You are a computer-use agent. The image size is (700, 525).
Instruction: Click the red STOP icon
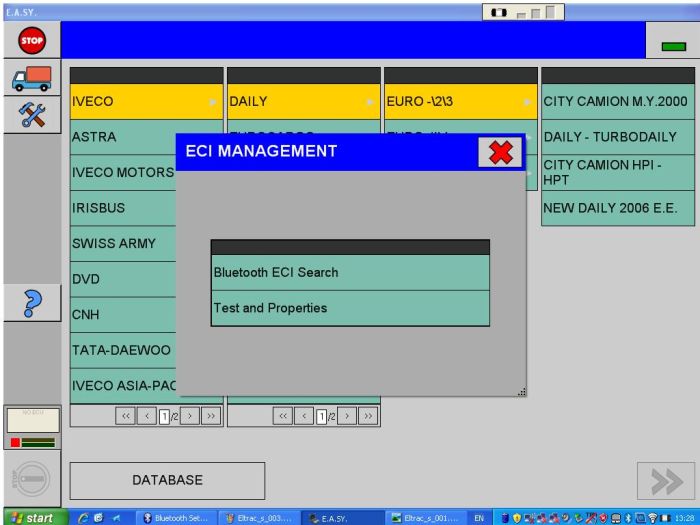click(32, 40)
